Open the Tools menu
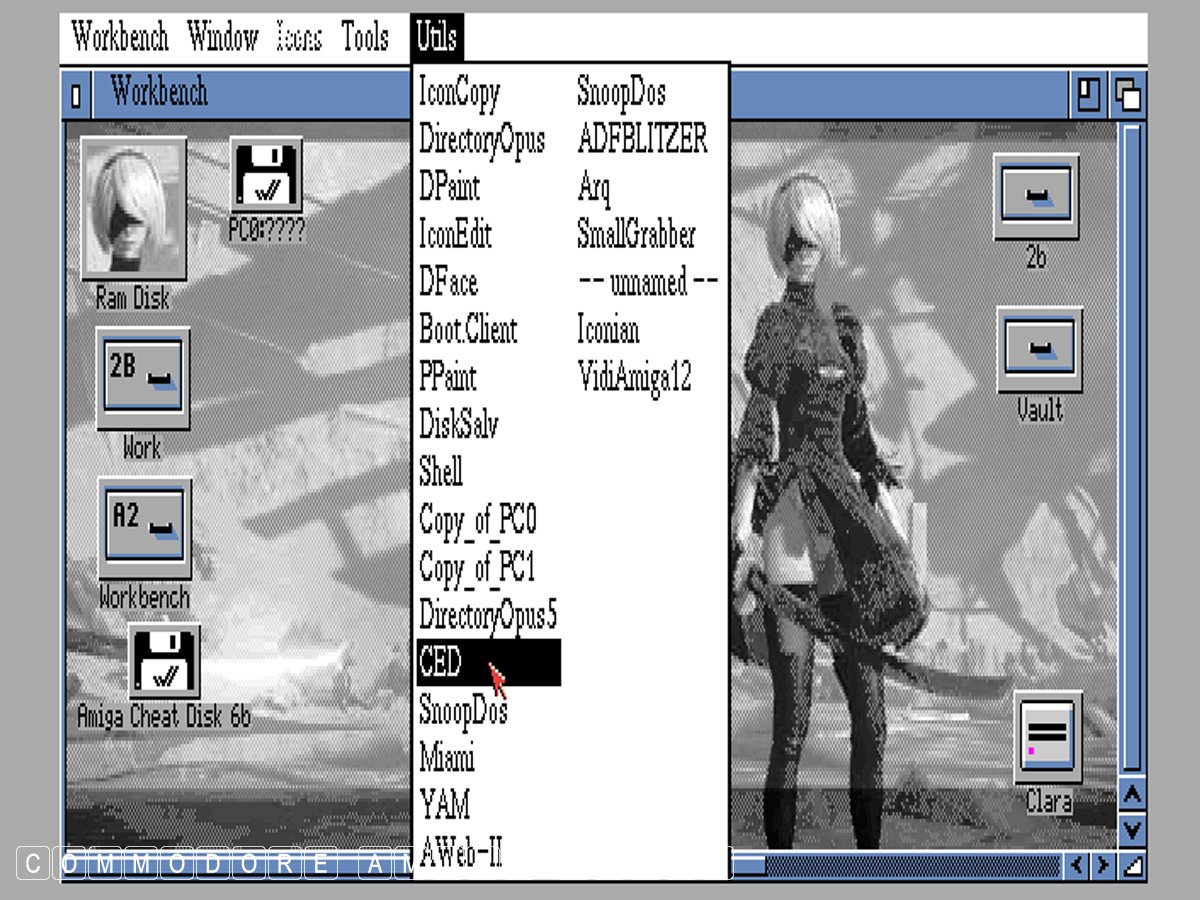The width and height of the screenshot is (1200, 900). click(x=365, y=38)
